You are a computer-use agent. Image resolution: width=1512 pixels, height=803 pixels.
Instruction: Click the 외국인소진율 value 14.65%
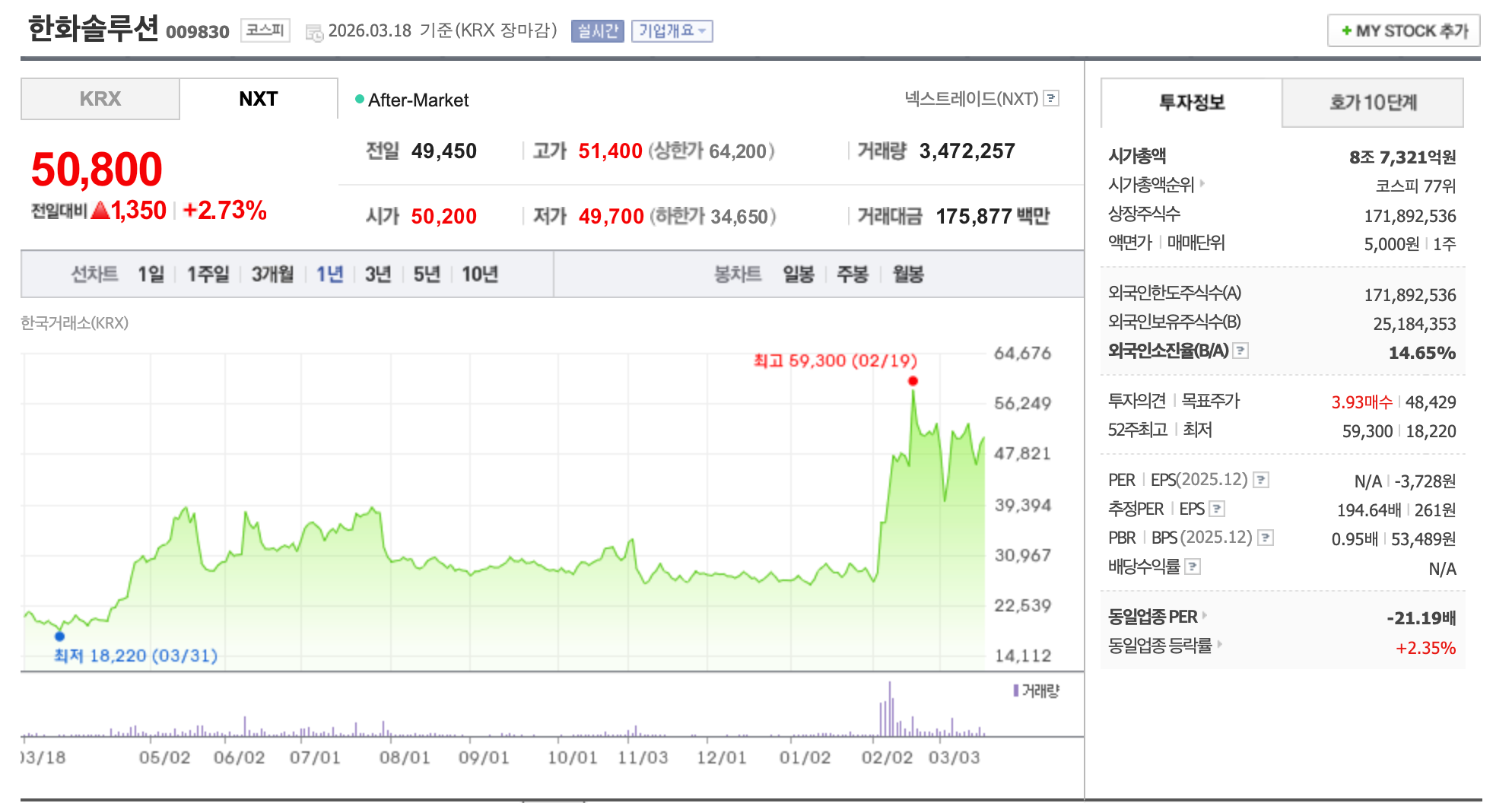1422,353
